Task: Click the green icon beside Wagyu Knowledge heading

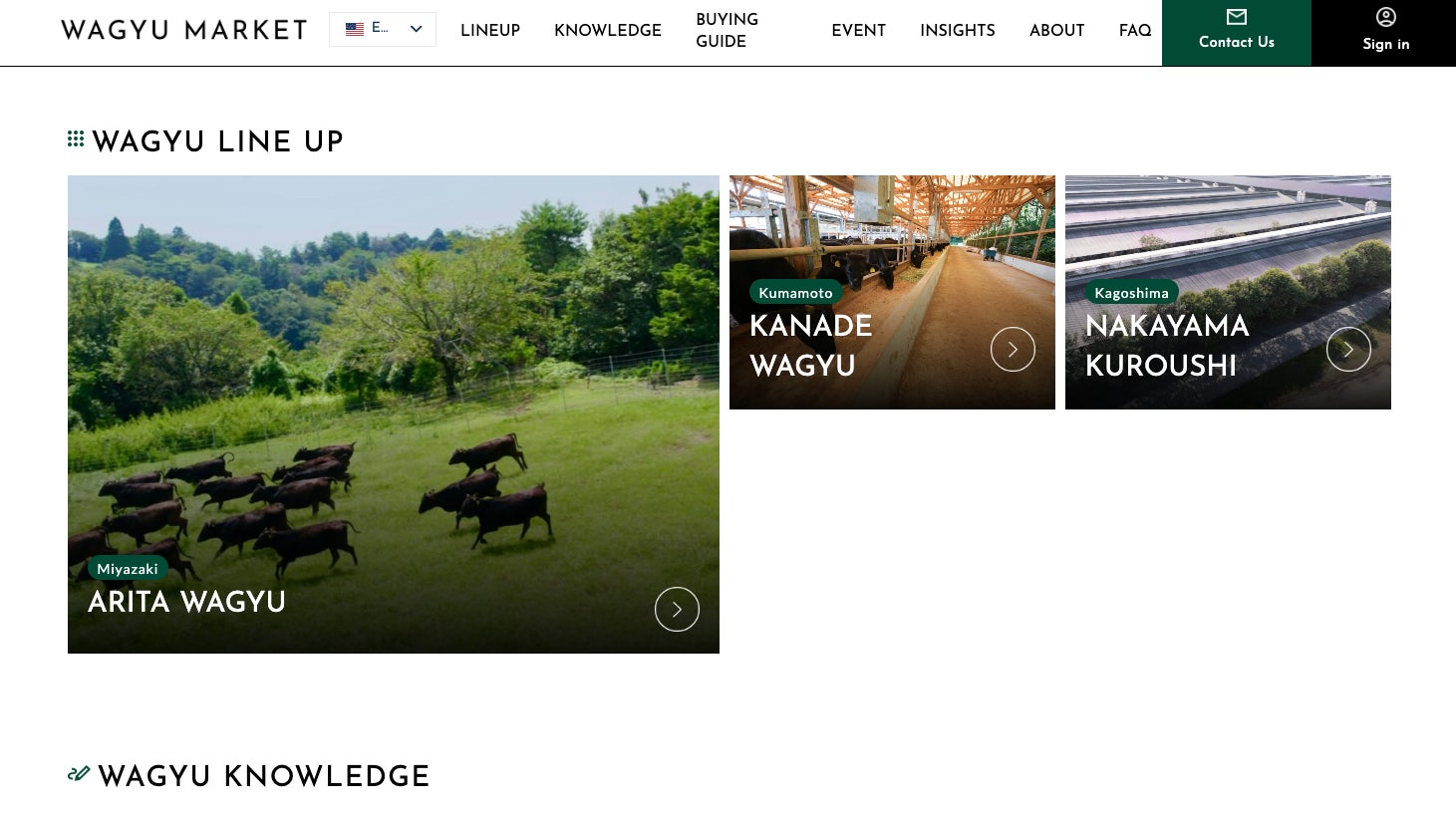Action: pos(79,773)
